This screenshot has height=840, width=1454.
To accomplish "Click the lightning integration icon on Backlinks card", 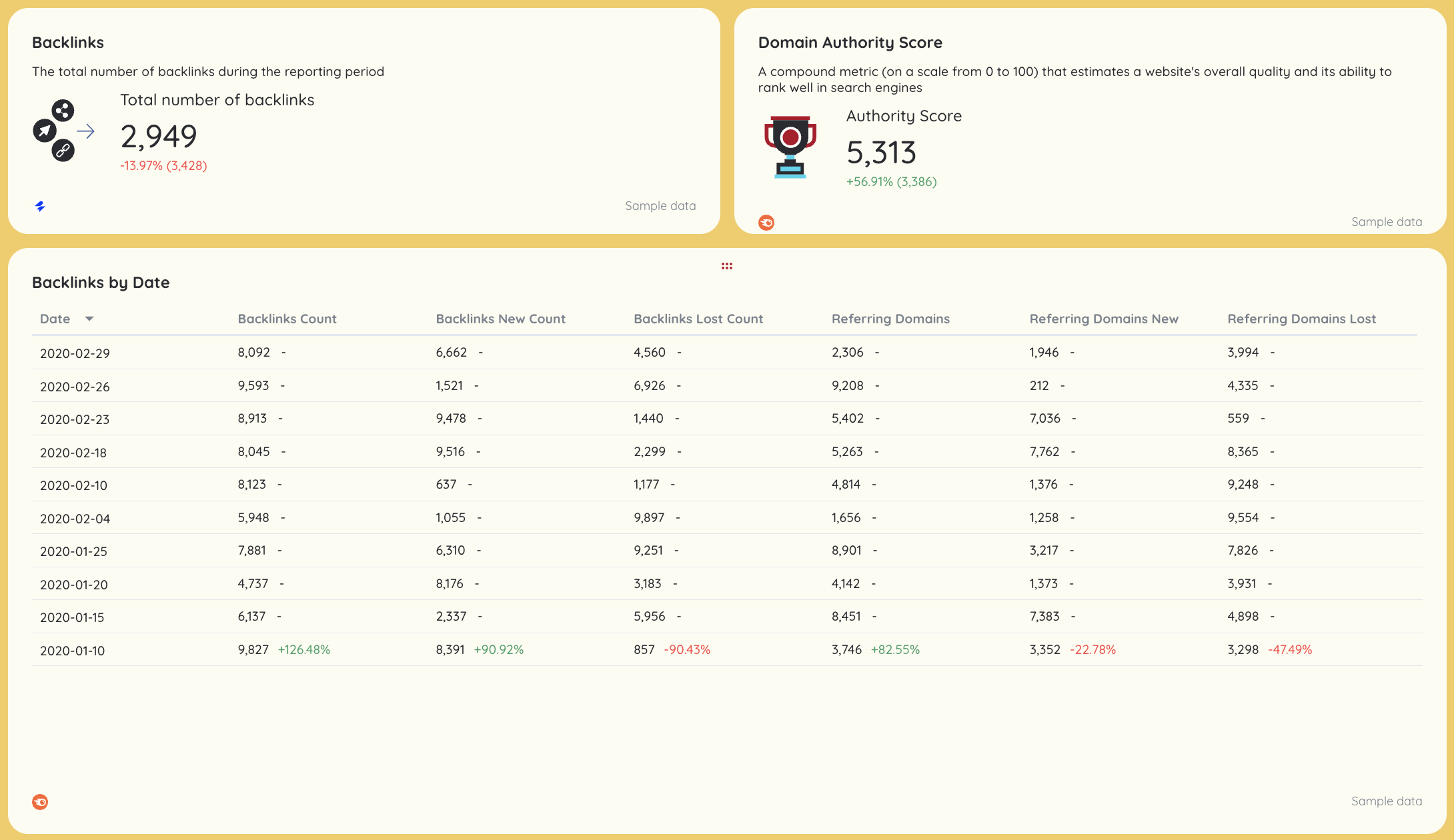I will point(41,207).
